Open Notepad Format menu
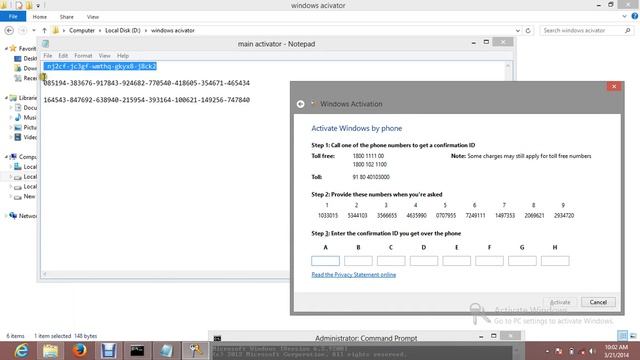The width and height of the screenshot is (640, 360). [x=83, y=56]
